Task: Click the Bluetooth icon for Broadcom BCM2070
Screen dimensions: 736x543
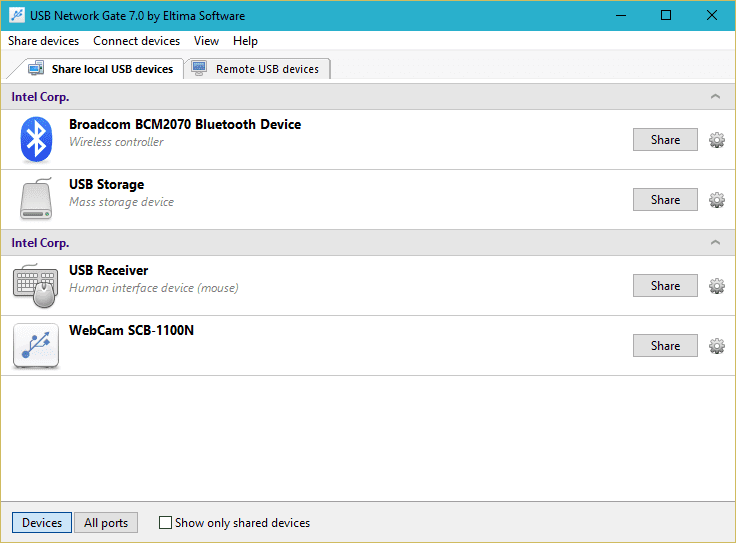Action: (x=36, y=139)
